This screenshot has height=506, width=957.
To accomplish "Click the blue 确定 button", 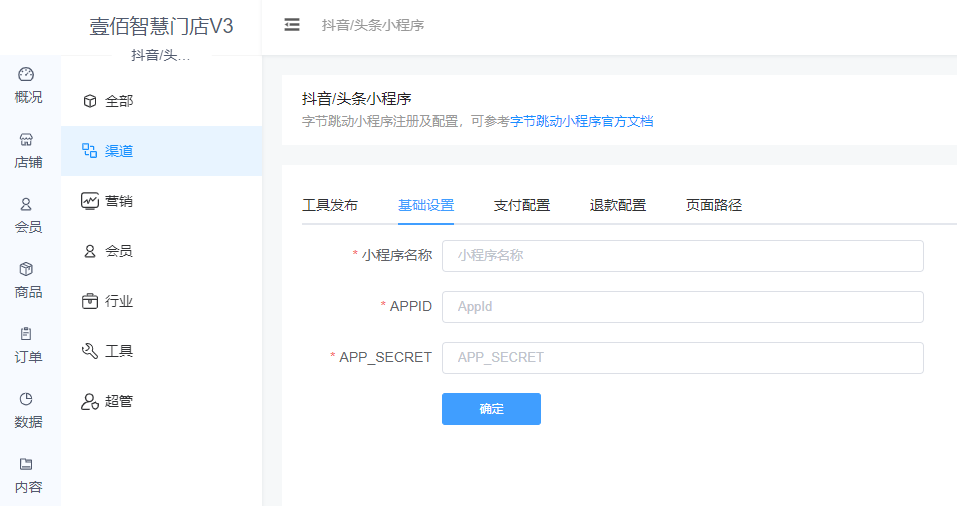I will (x=491, y=409).
